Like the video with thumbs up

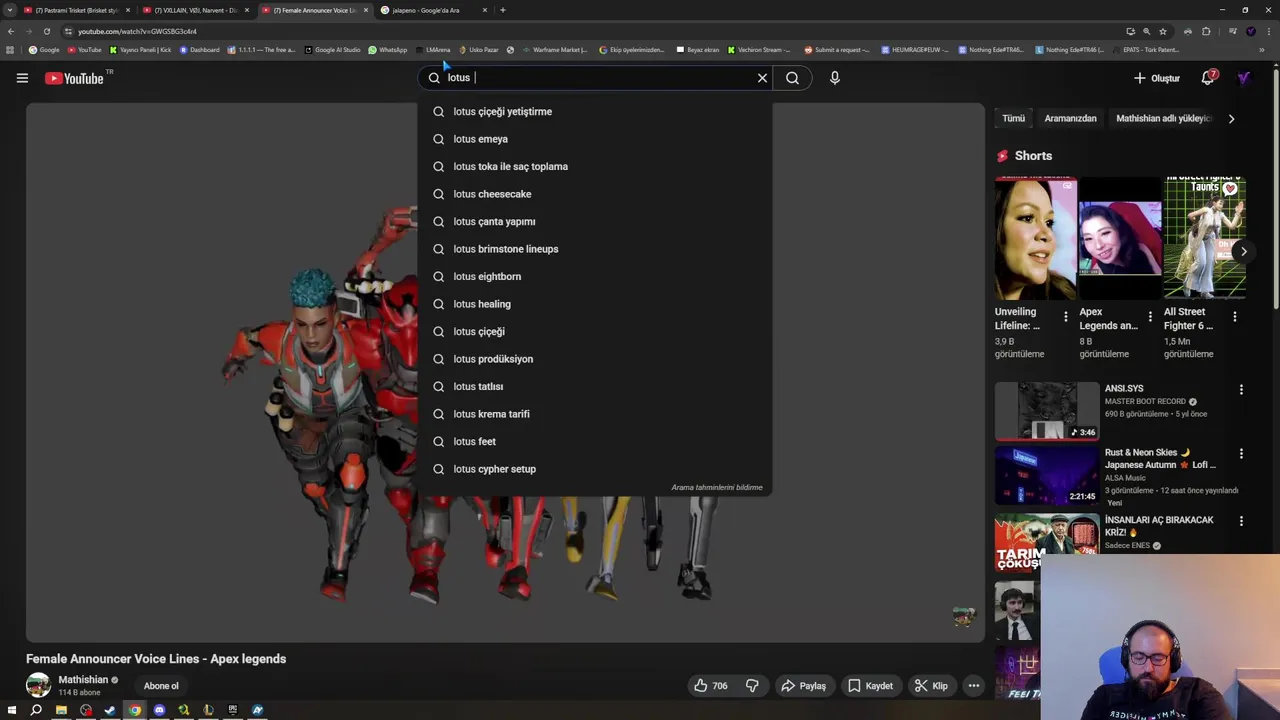713,686
